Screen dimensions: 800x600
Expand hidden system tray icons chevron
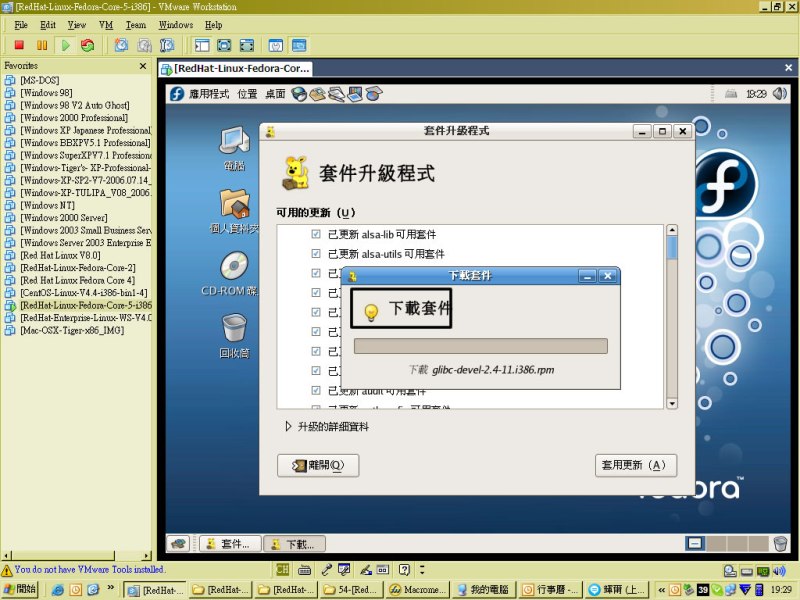coord(661,589)
